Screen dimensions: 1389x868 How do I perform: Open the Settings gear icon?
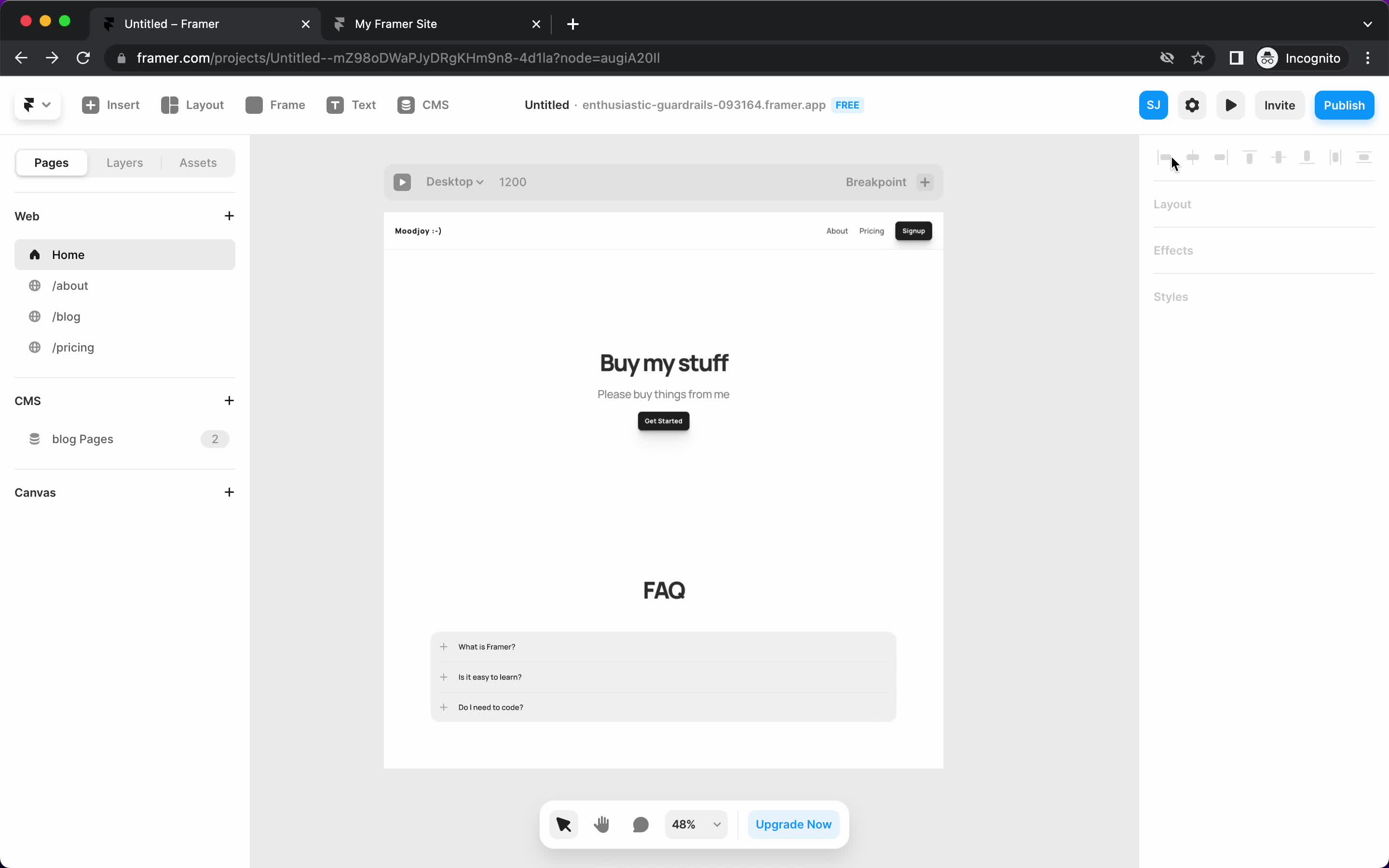point(1192,105)
